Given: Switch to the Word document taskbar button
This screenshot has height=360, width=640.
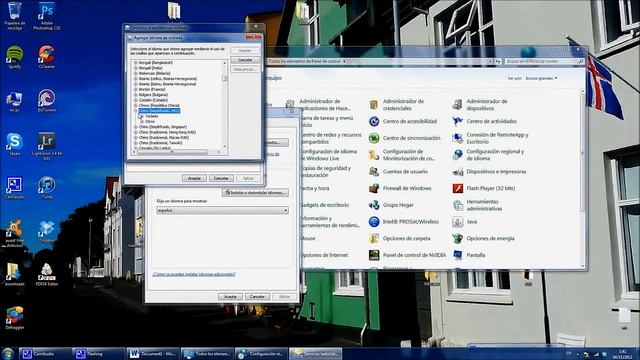Looking at the screenshot, I should [x=152, y=354].
